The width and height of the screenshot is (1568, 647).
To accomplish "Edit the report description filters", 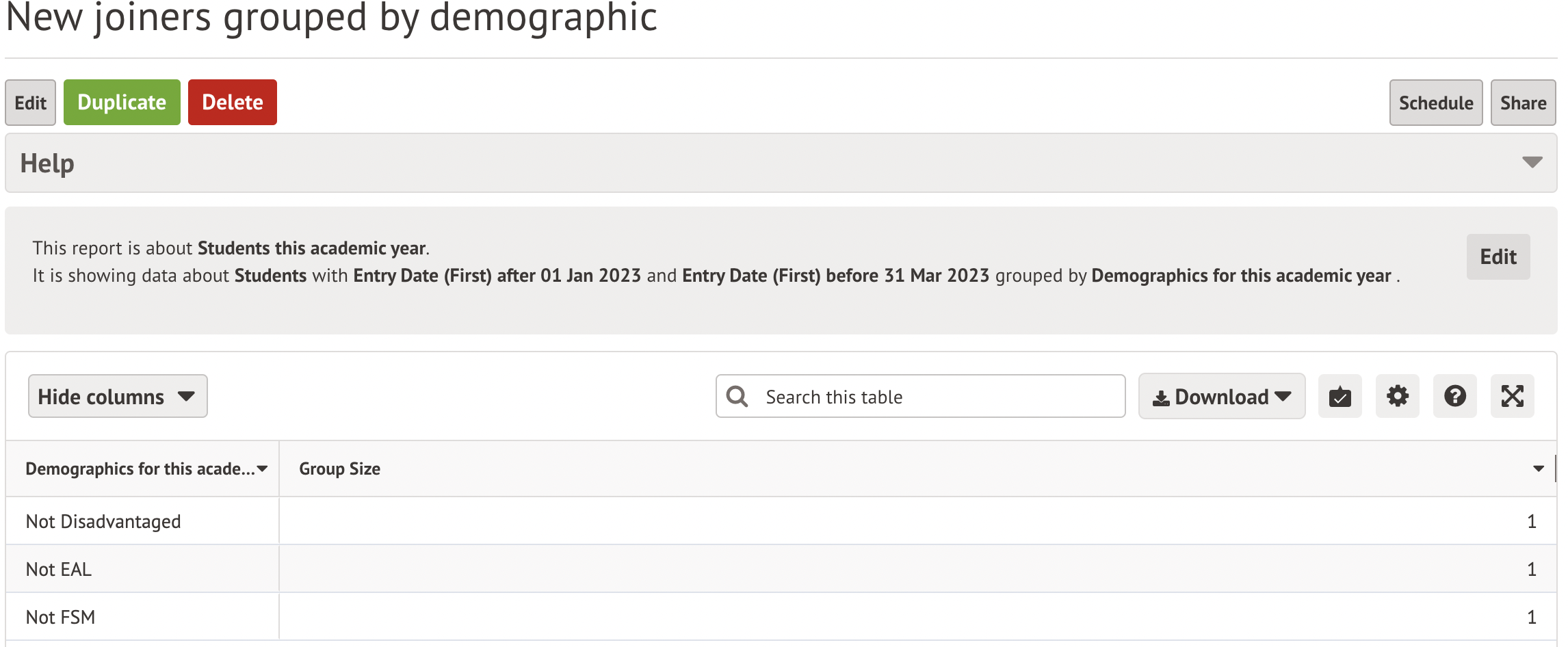I will (x=1498, y=257).
